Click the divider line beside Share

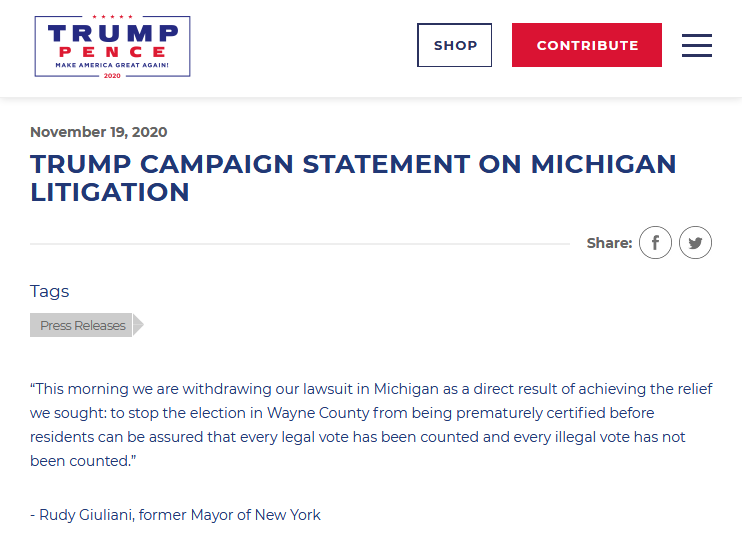300,243
